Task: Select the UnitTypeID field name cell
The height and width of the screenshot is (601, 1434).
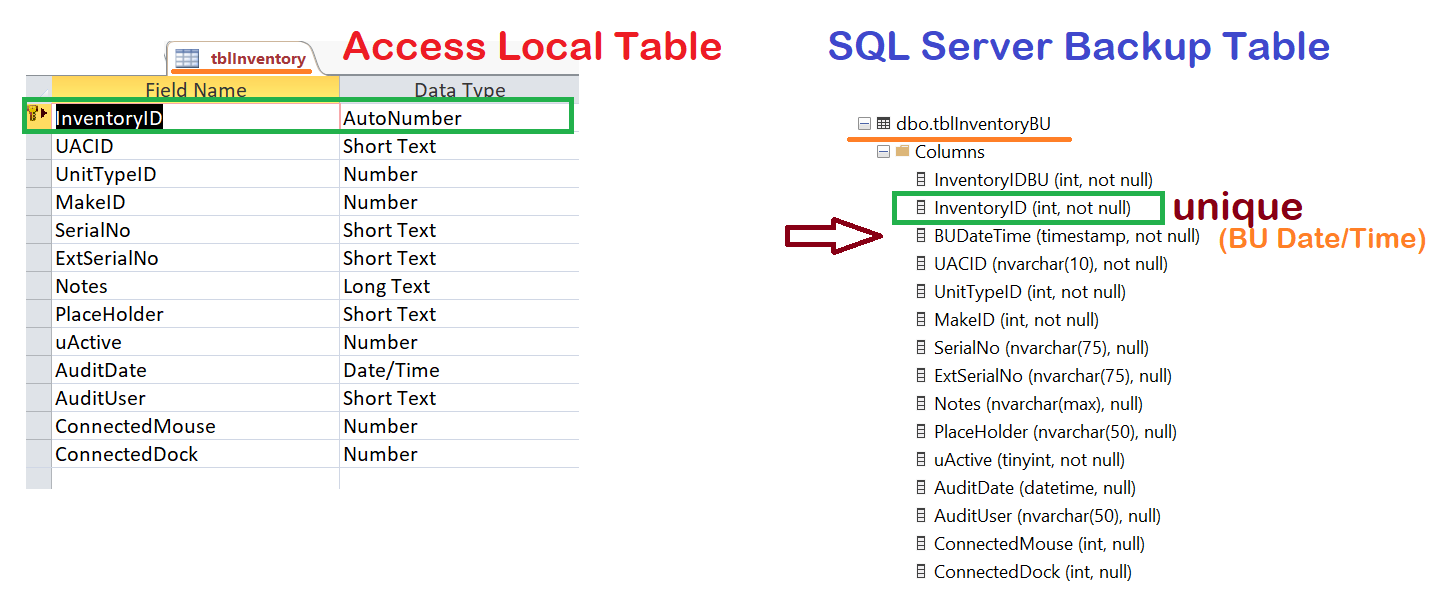Action: 196,174
